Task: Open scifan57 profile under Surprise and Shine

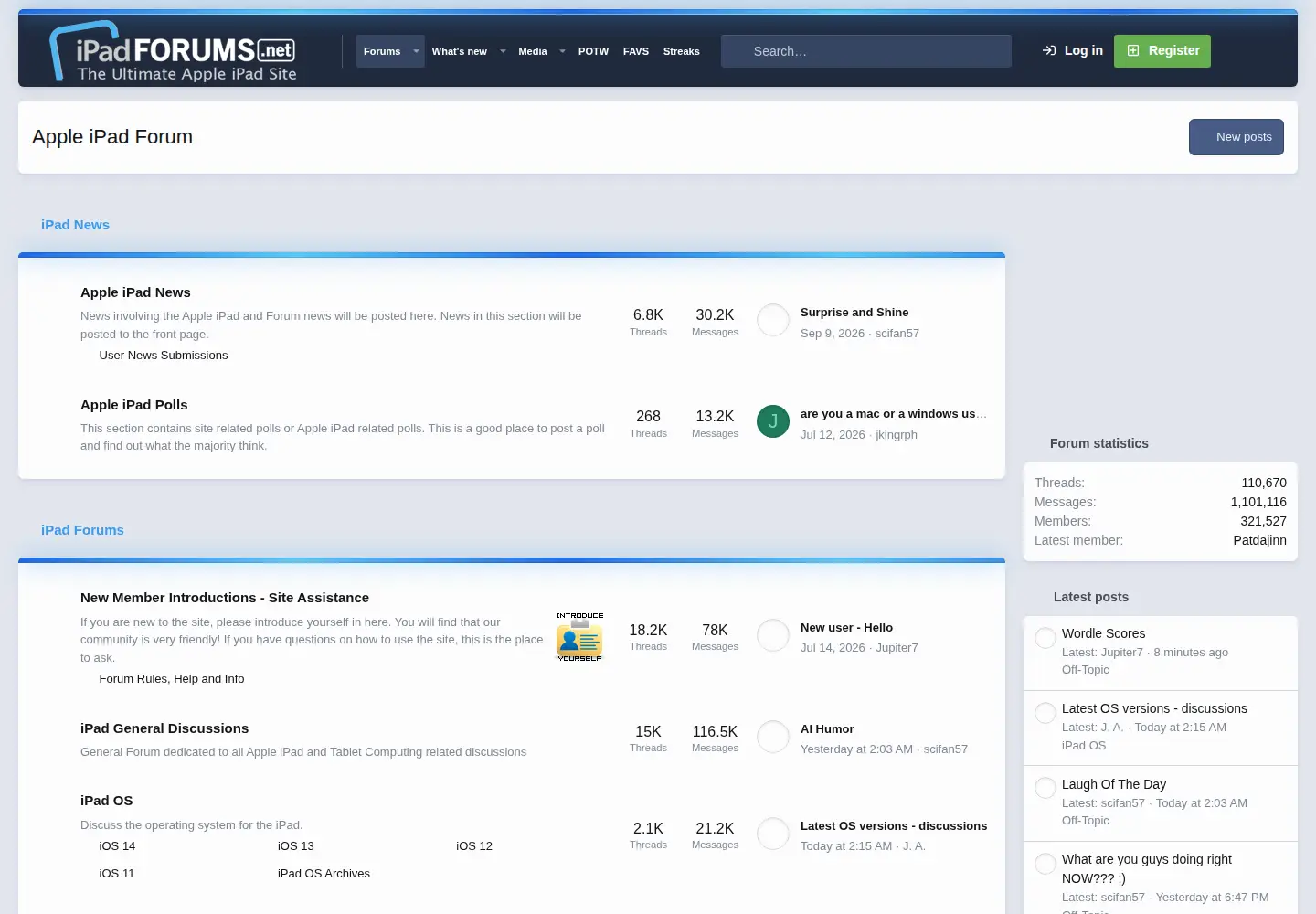Action: click(897, 334)
